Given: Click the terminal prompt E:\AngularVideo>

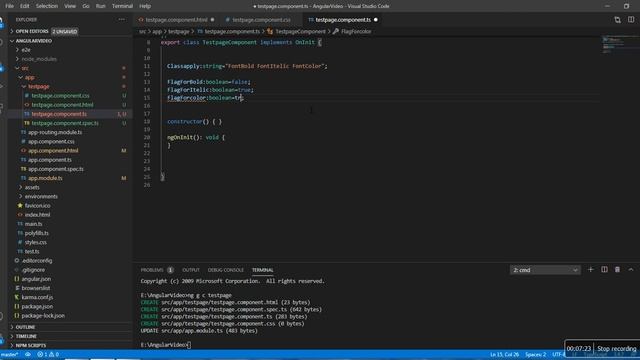Looking at the screenshot, I should [x=164, y=345].
